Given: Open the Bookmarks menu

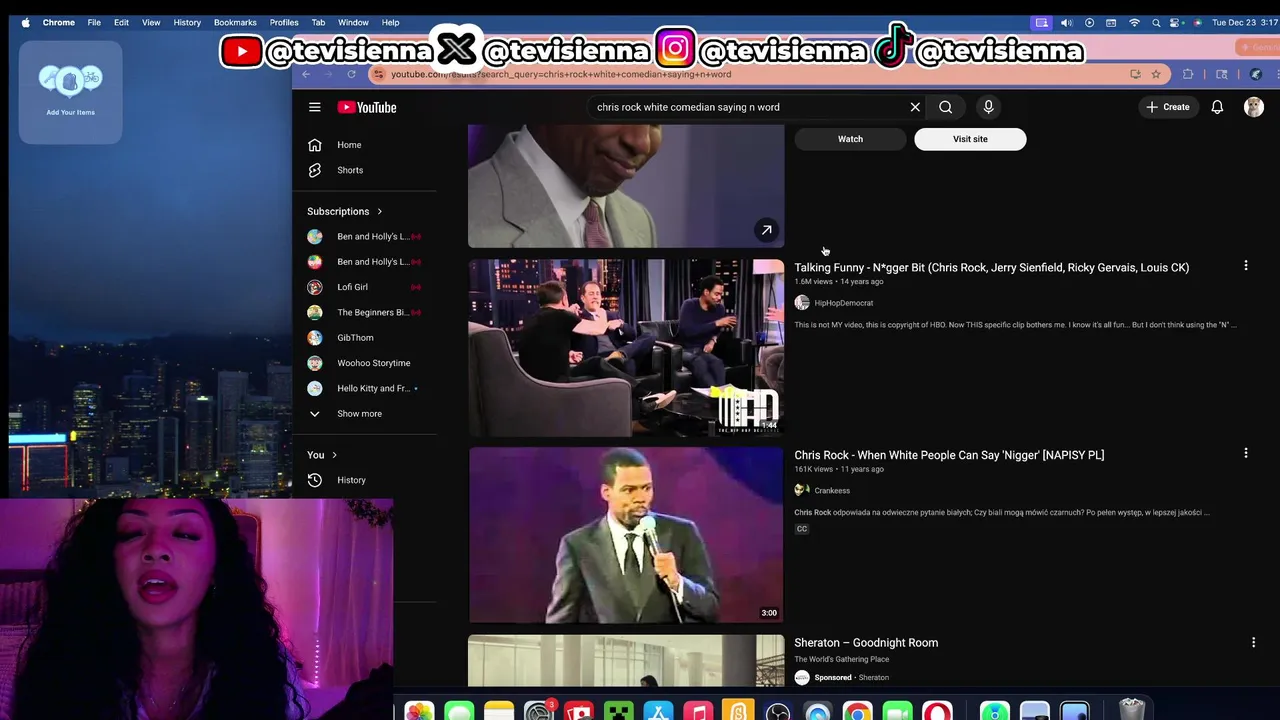Looking at the screenshot, I should pos(235,22).
